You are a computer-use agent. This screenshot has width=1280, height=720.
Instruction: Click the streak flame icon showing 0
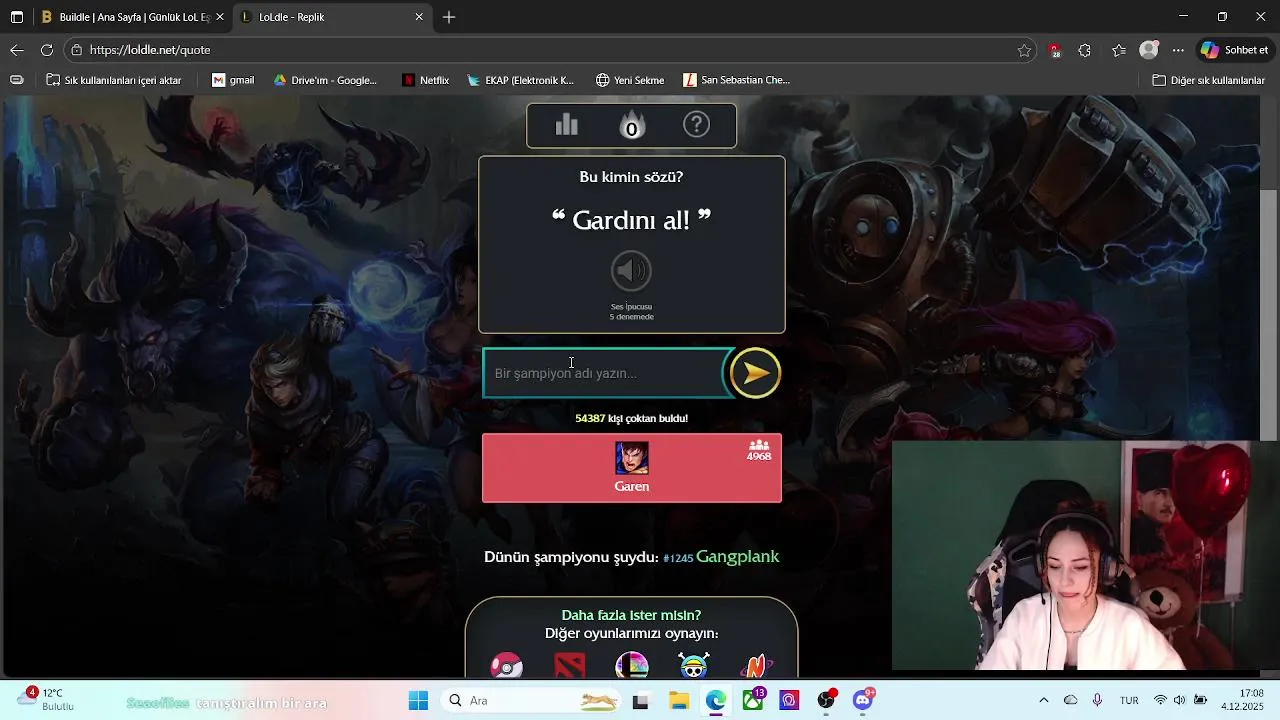tap(632, 126)
